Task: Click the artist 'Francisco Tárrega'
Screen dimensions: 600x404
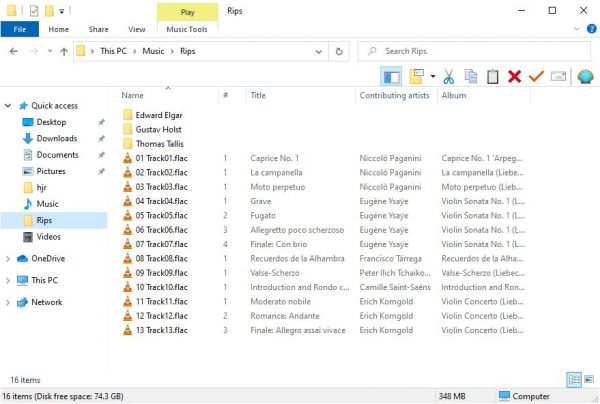Action: click(390, 259)
